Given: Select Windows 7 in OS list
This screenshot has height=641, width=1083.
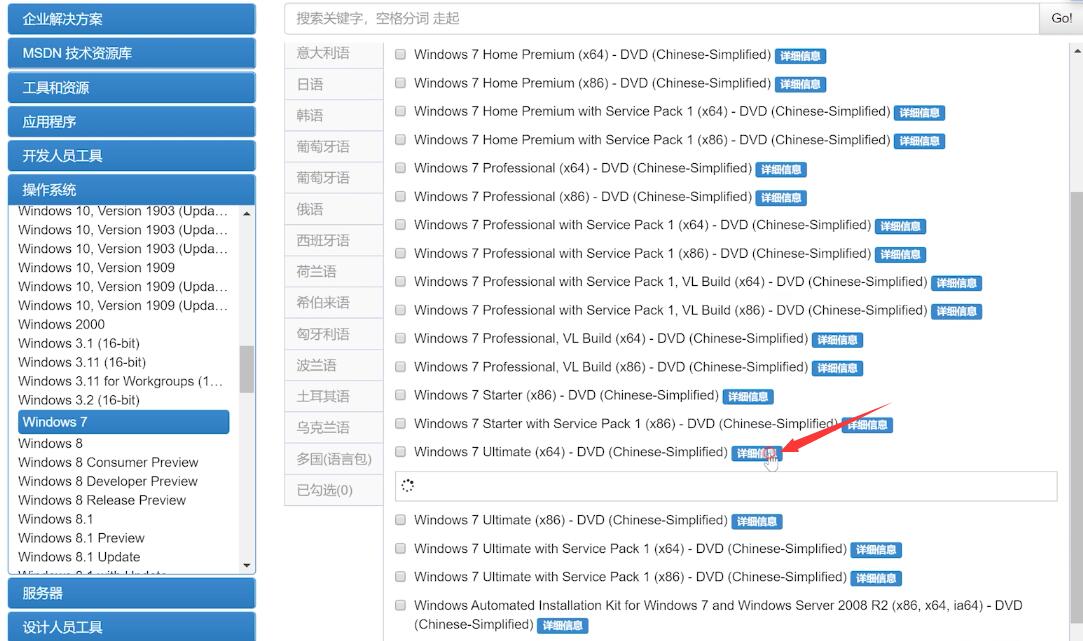Looking at the screenshot, I should tap(124, 422).
